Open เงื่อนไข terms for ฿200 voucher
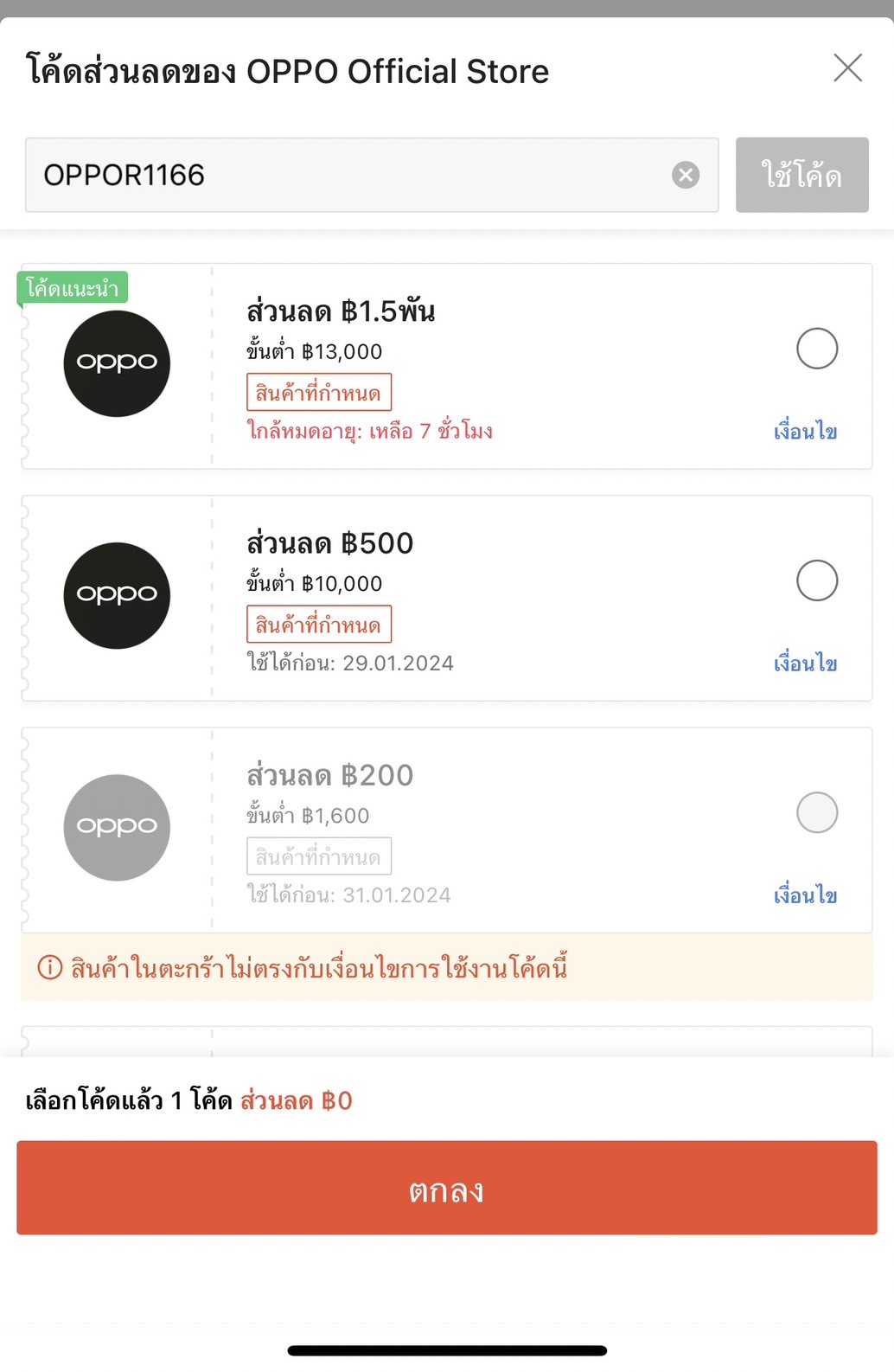Viewport: 894px width, 1372px height. pyautogui.click(x=805, y=894)
